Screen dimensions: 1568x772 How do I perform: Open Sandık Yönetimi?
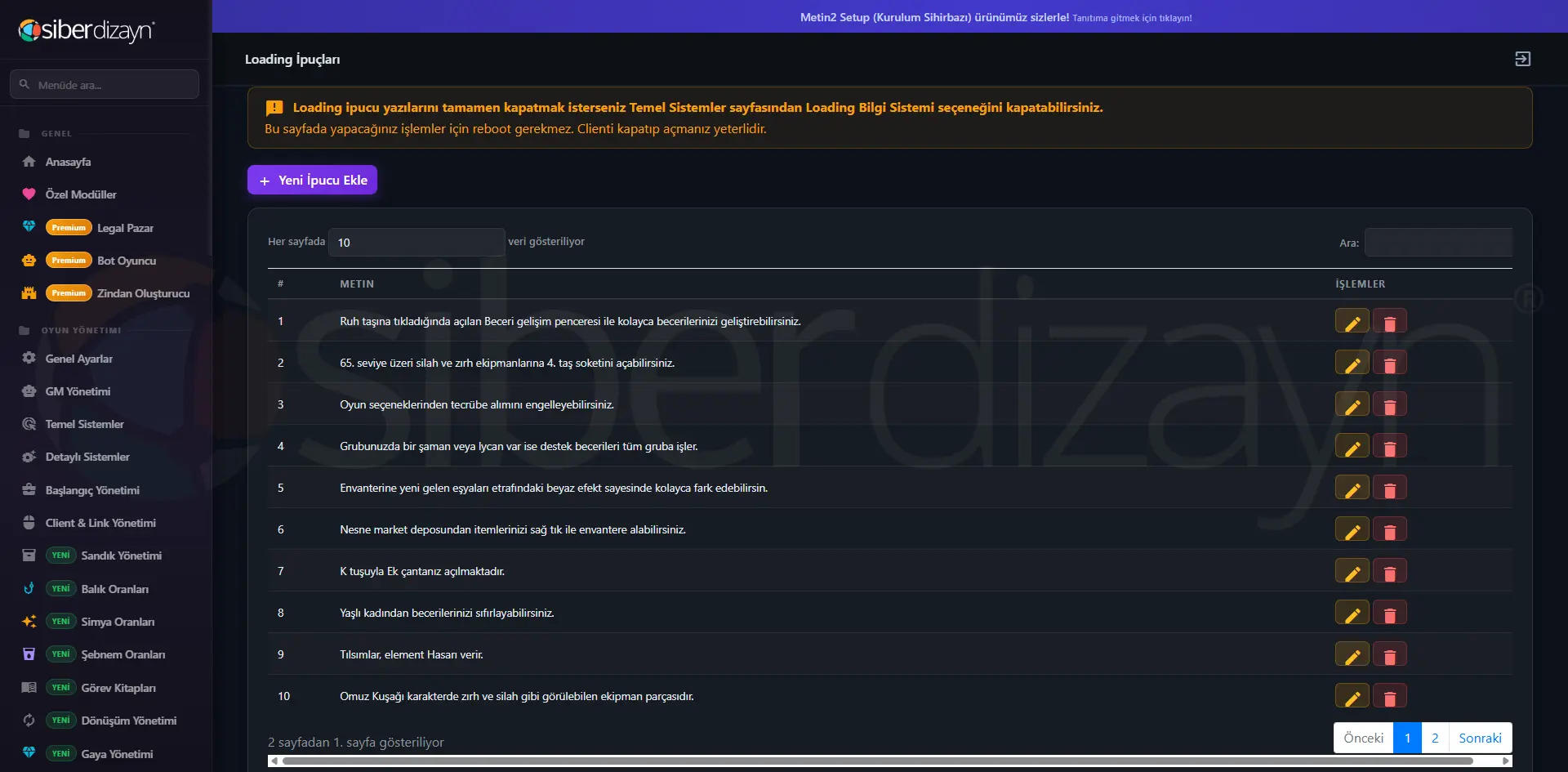[x=105, y=556]
